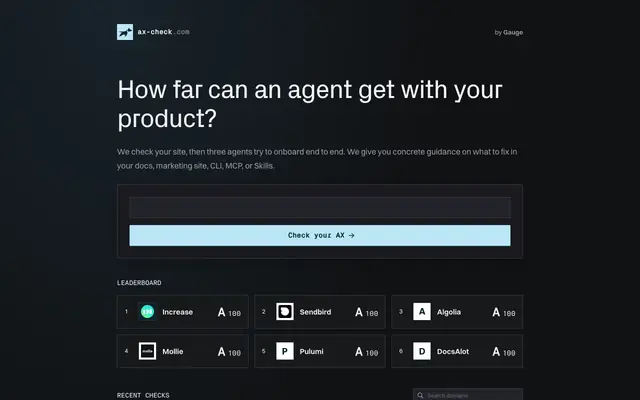This screenshot has height=400, width=640.
Task: Click the Increase logo icon
Action: [x=147, y=312]
